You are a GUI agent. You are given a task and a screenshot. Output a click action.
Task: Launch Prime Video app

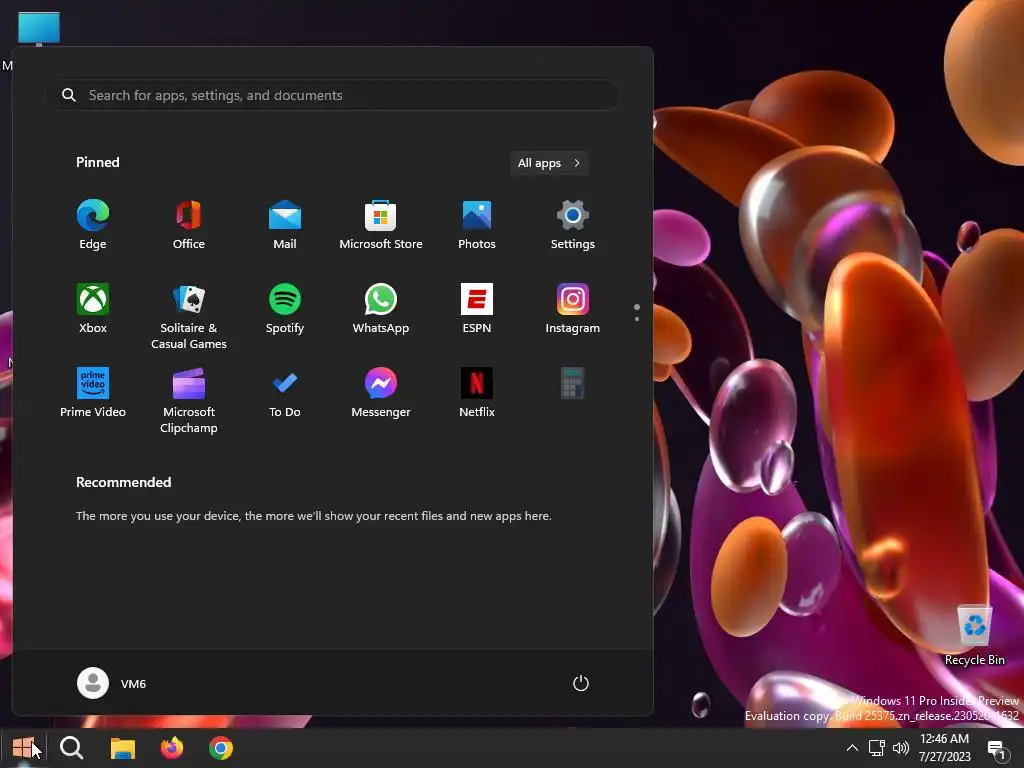pyautogui.click(x=93, y=392)
